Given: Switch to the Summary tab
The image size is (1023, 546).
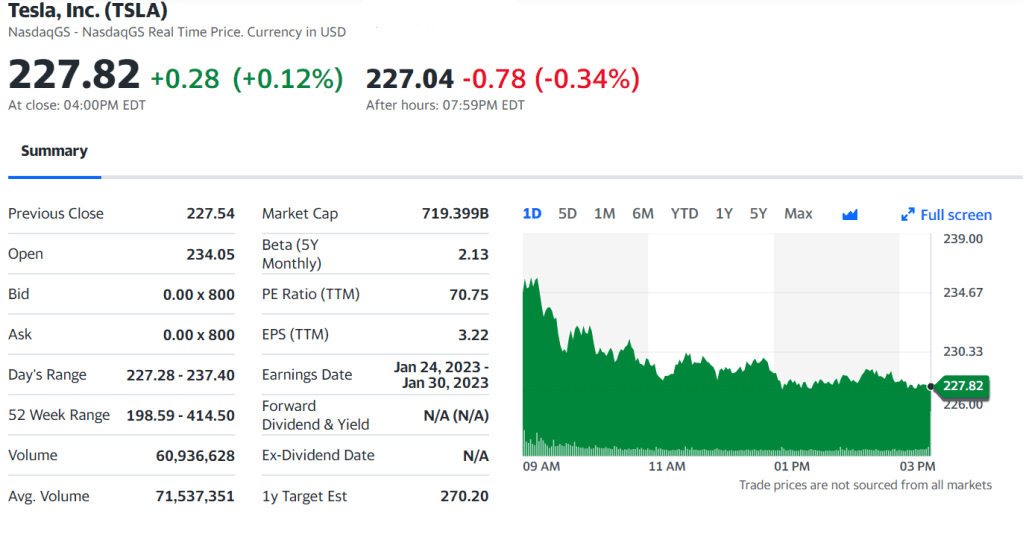Looking at the screenshot, I should (x=54, y=151).
